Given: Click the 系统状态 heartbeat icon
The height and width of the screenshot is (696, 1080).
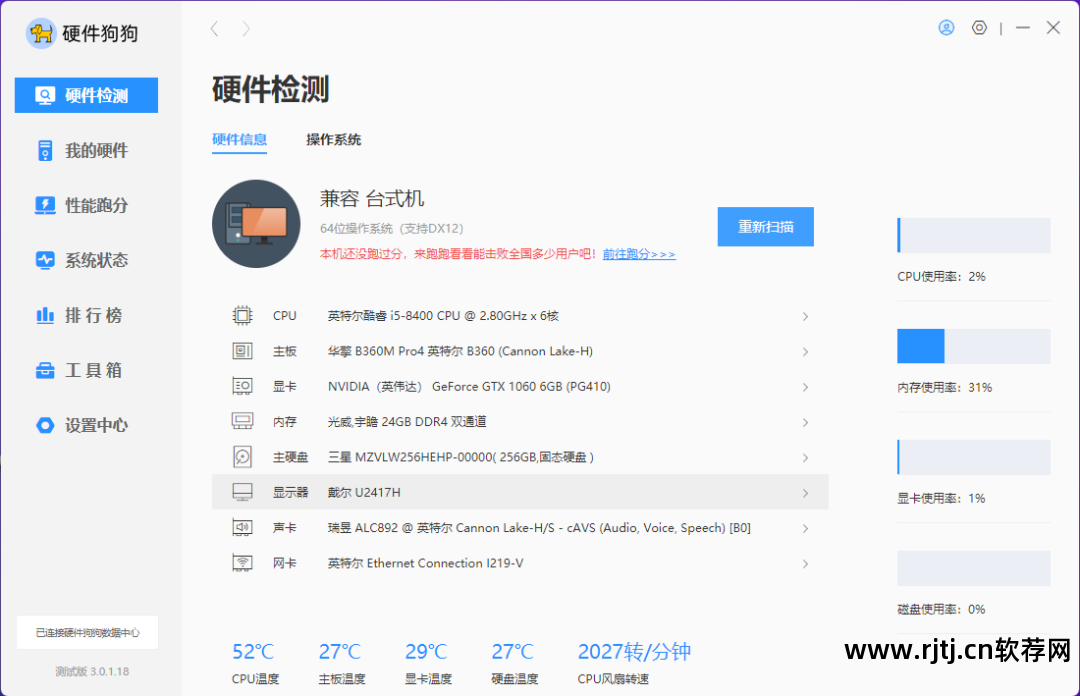Looking at the screenshot, I should click(x=45, y=260).
